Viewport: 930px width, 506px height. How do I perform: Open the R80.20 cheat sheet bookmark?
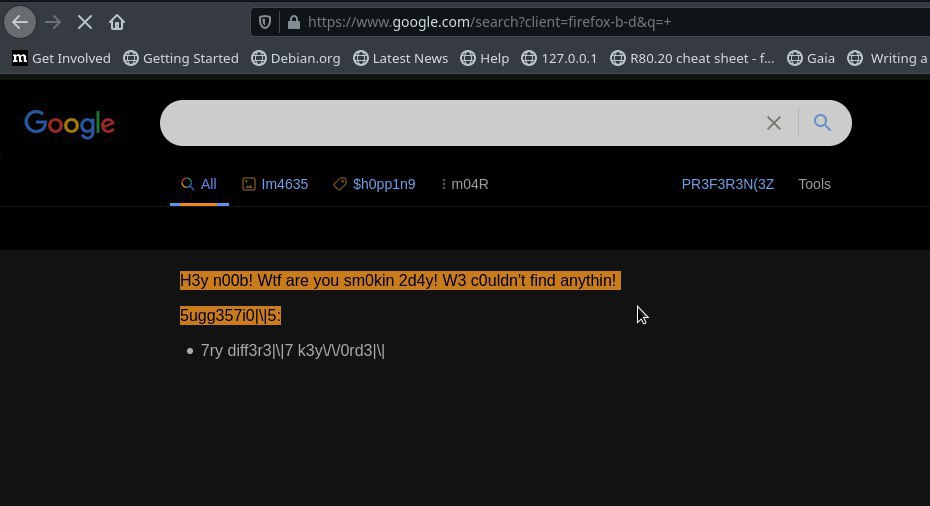tap(692, 58)
